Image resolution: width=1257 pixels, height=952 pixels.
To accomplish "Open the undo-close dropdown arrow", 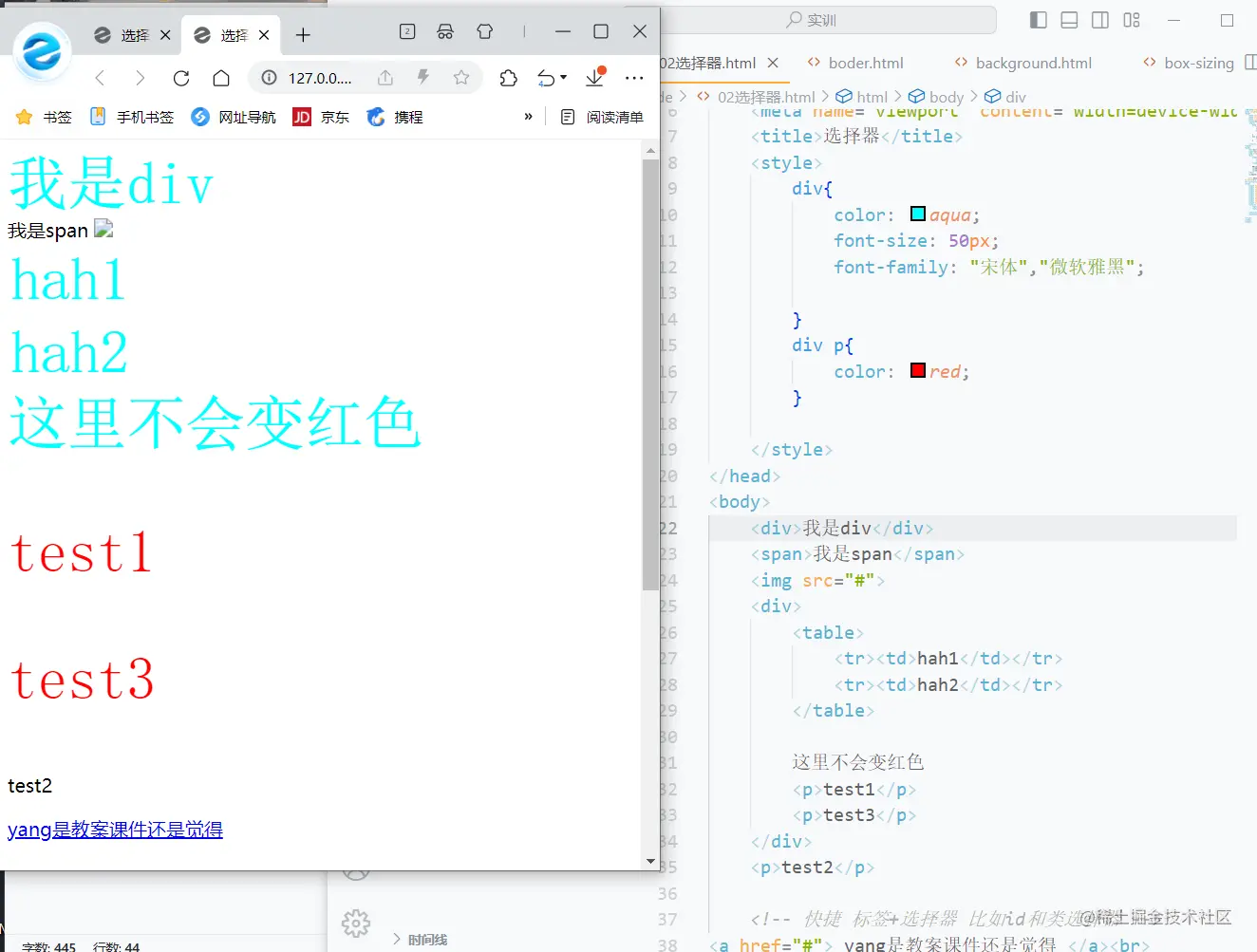I will point(564,78).
